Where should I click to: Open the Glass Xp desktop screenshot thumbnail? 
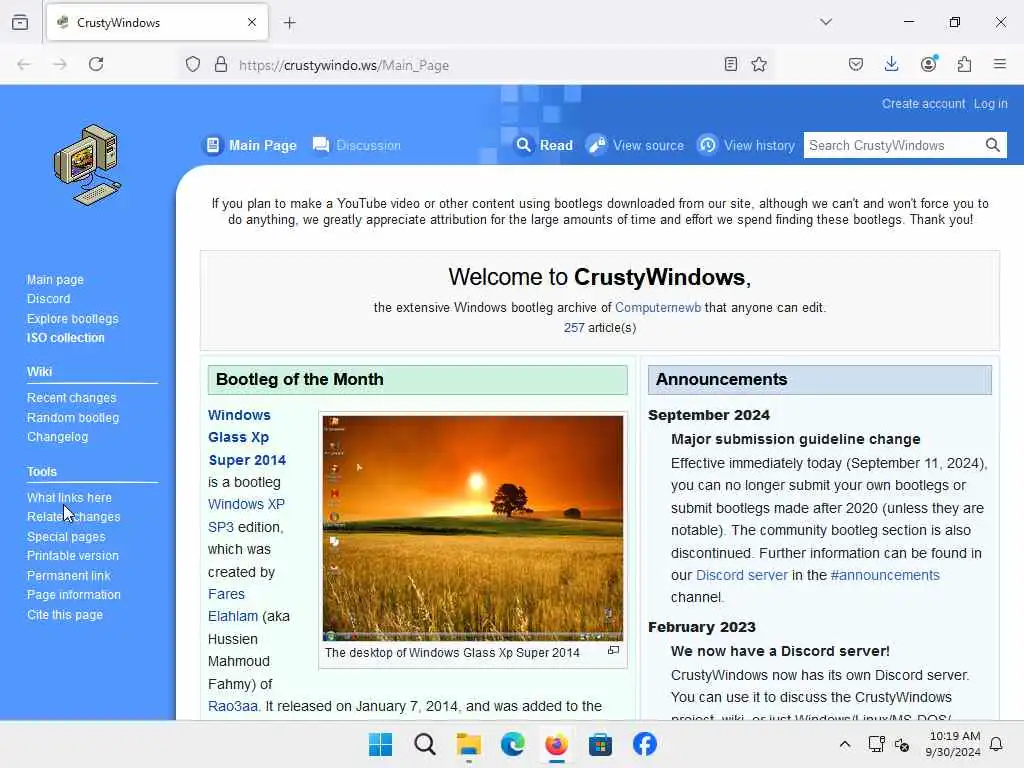click(473, 528)
